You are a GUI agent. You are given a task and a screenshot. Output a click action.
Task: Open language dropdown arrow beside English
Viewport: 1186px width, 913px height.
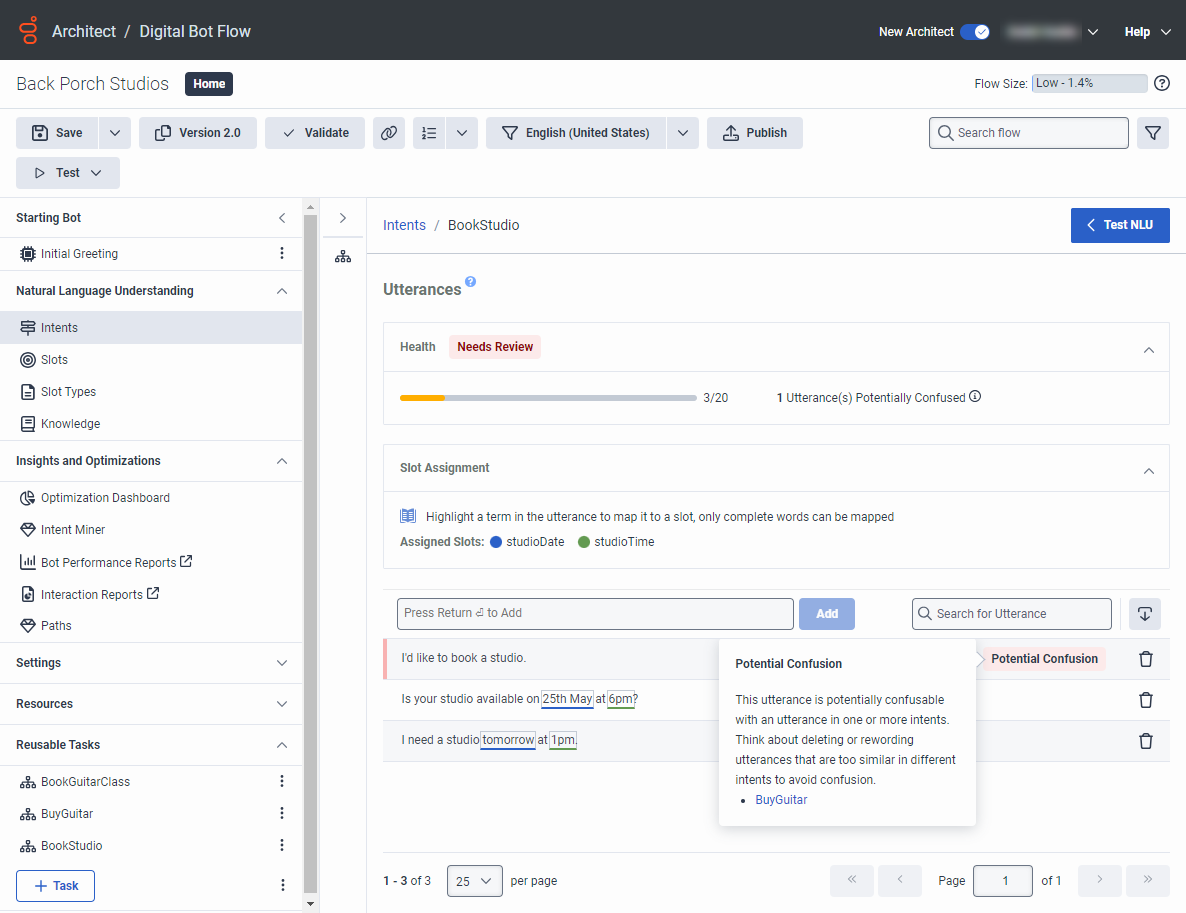click(683, 133)
